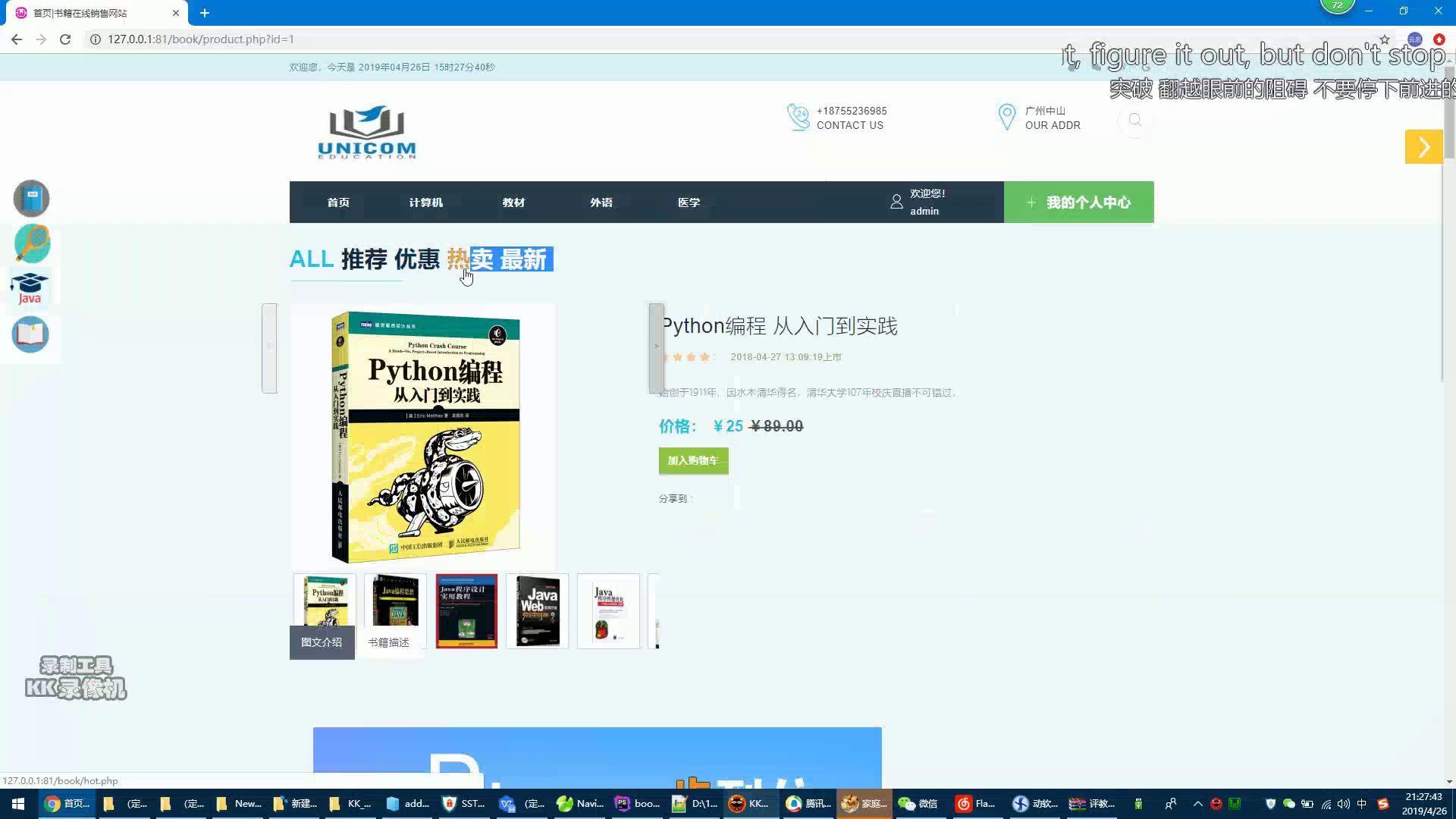Select the Java程序设计实用教程 thumbnail
This screenshot has width=1456, height=819.
pos(466,611)
